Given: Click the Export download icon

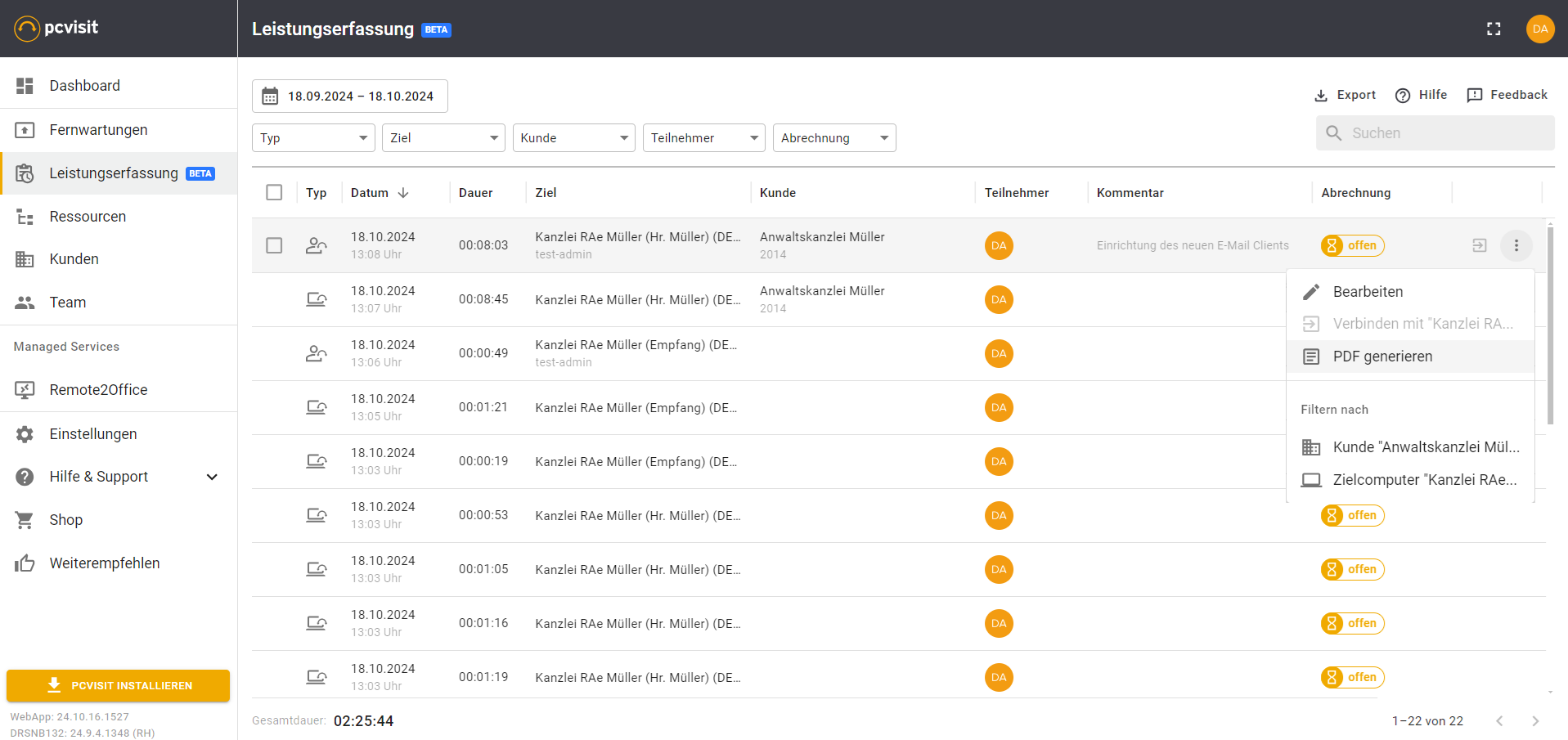Looking at the screenshot, I should (x=1321, y=96).
